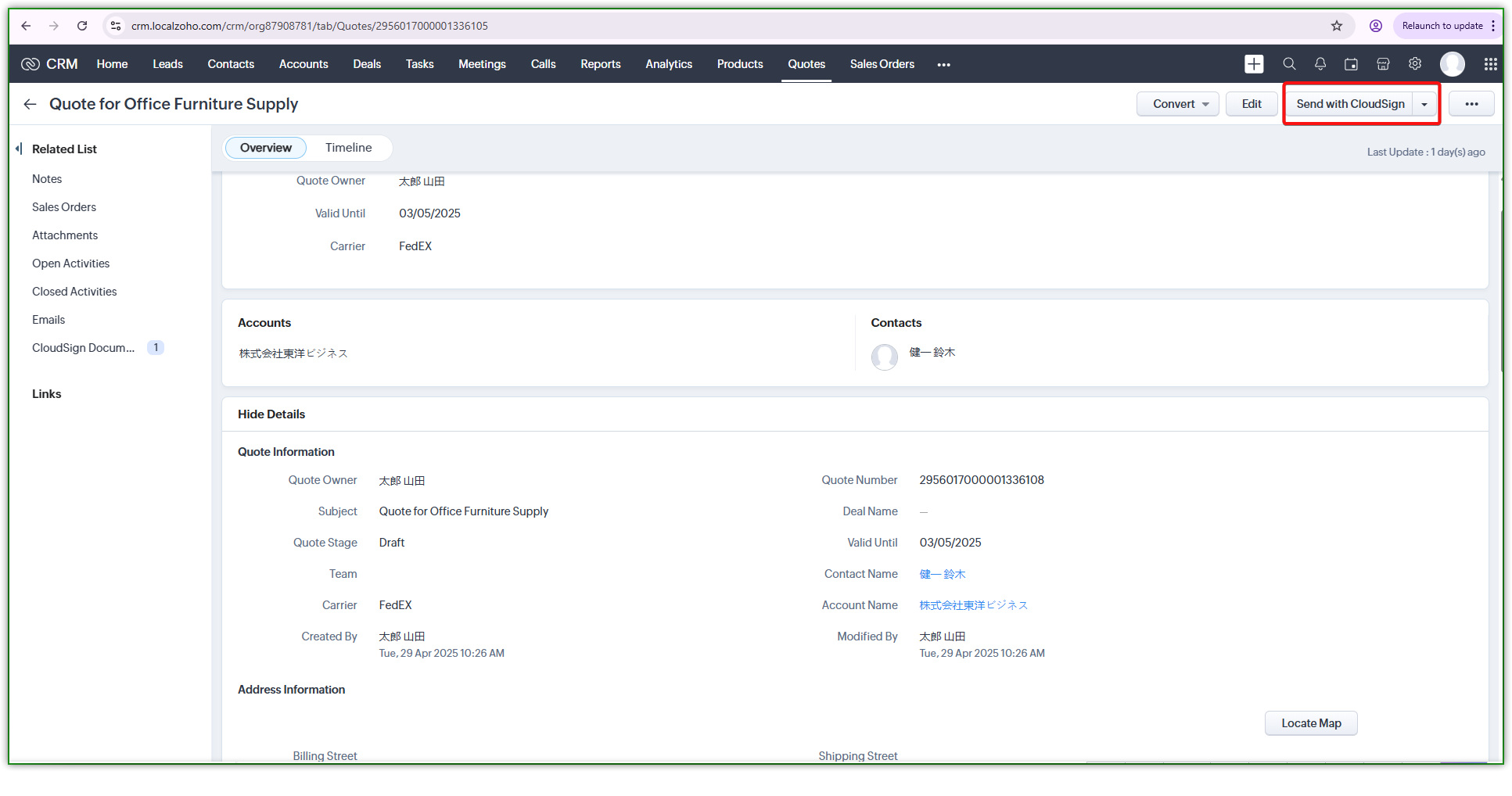Click the Locate Map button
This screenshot has width=1512, height=796.
1311,723
